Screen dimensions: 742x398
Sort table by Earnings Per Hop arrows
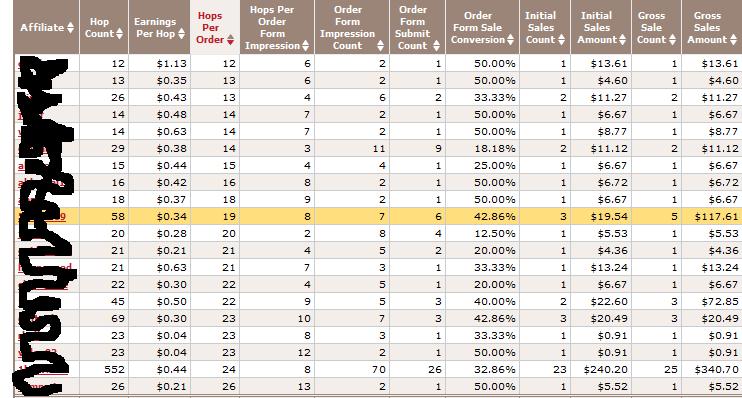pos(182,34)
